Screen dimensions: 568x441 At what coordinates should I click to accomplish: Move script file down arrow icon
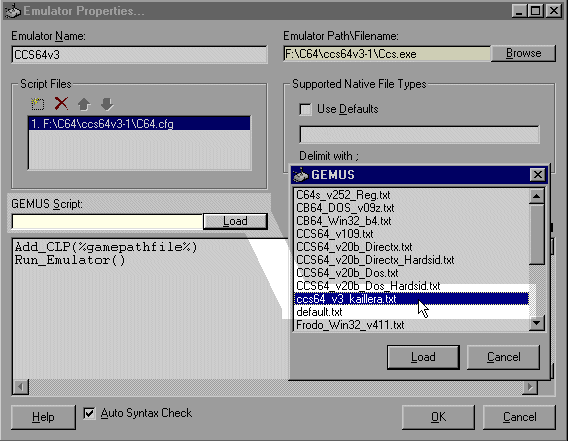(x=107, y=104)
